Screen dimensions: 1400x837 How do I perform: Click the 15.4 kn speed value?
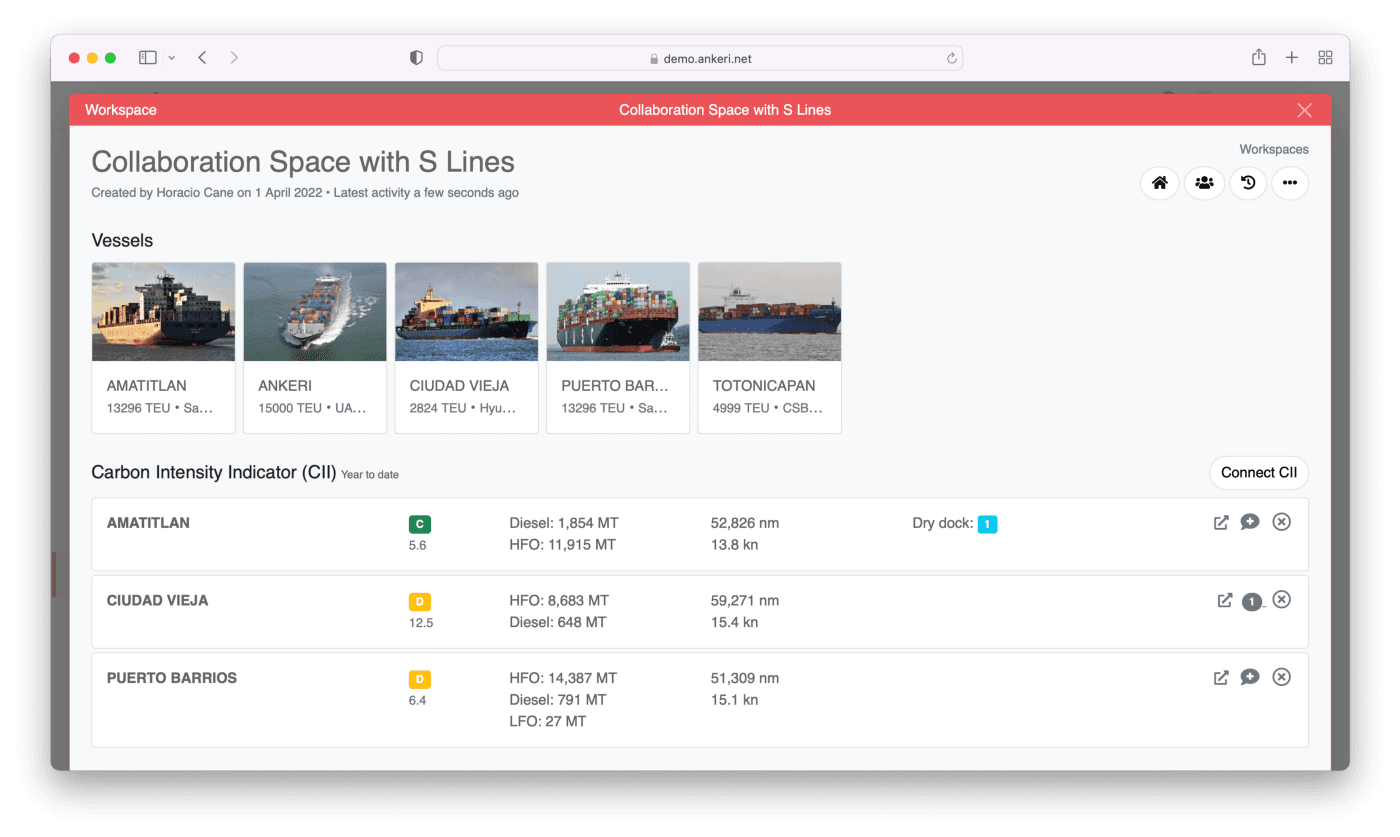click(x=734, y=622)
